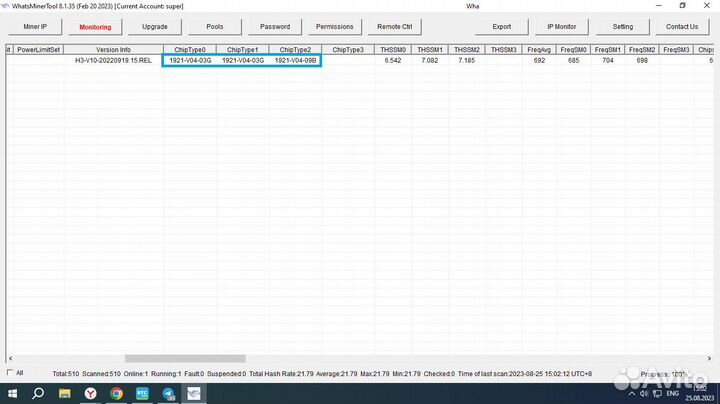Click the Windows Start button

12,394
